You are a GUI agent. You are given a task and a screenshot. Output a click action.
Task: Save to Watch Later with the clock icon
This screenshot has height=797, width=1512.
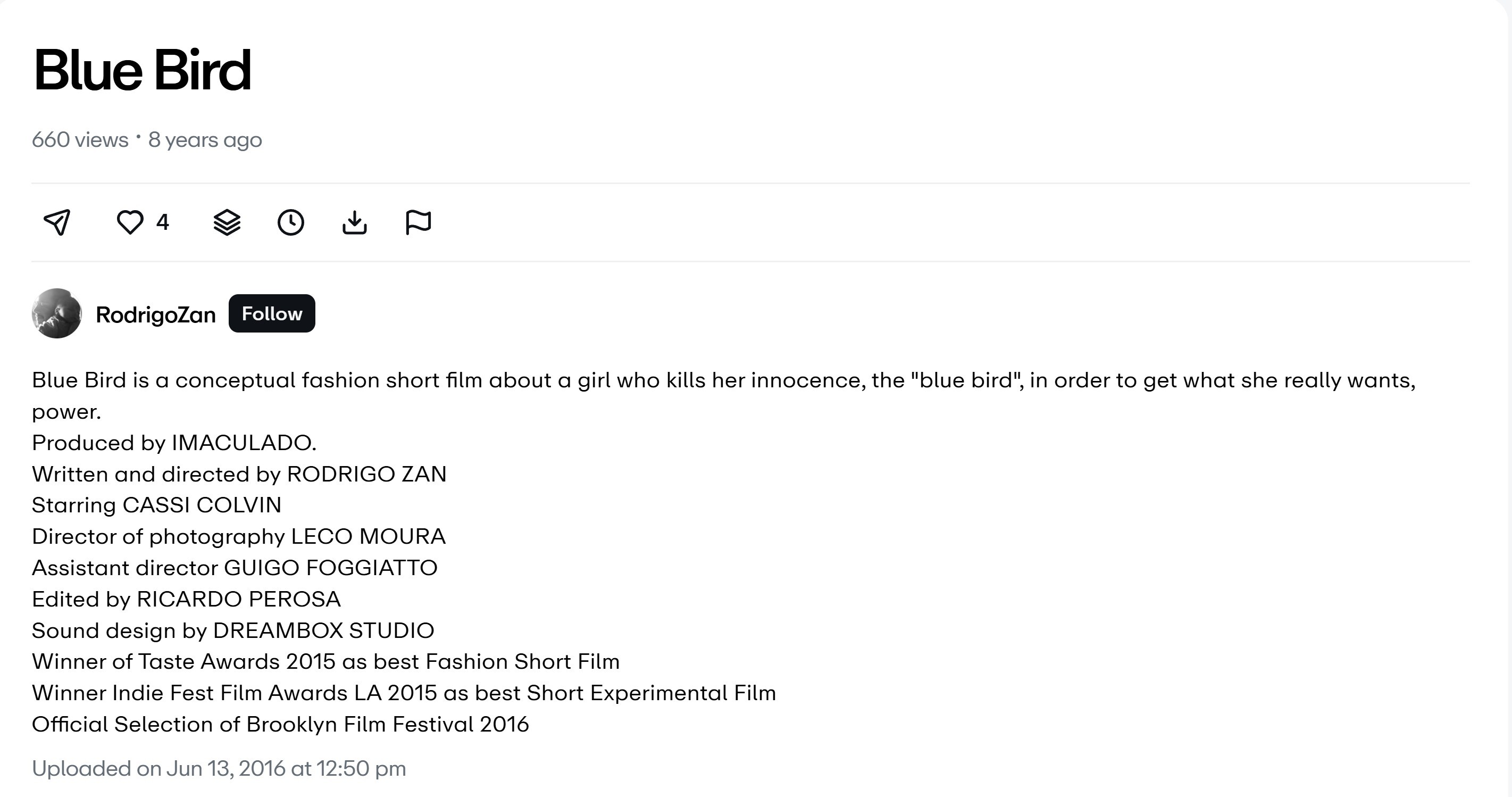(290, 222)
